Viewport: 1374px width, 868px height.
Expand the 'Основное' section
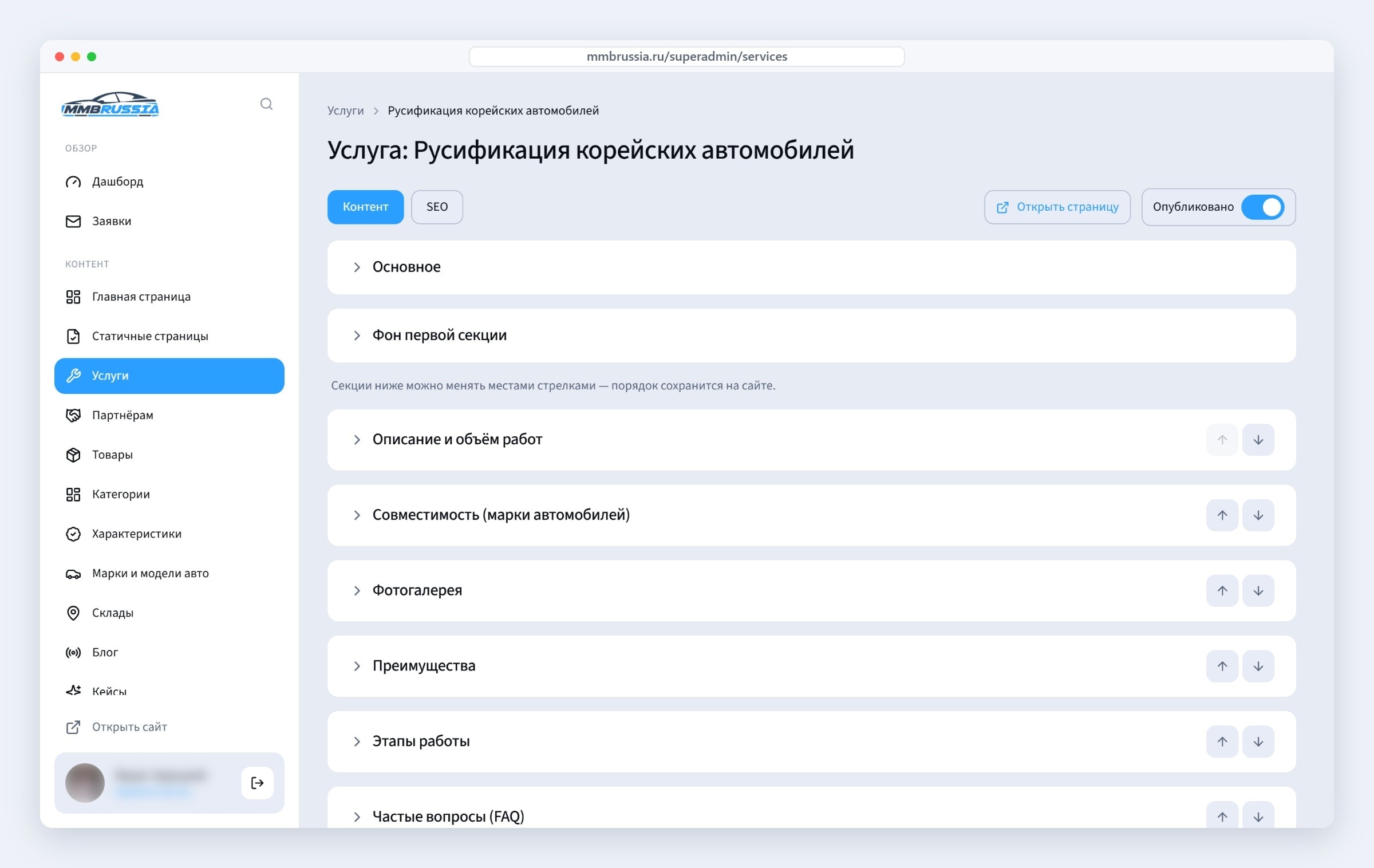coord(811,267)
